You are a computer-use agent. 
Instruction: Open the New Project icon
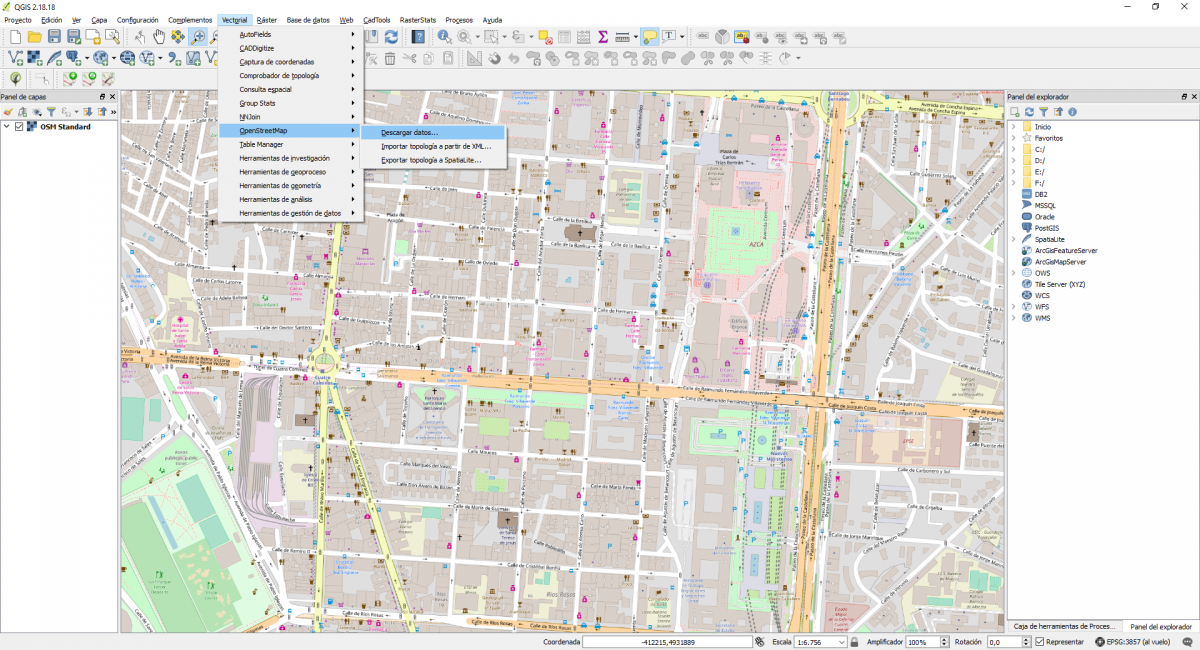(14, 36)
